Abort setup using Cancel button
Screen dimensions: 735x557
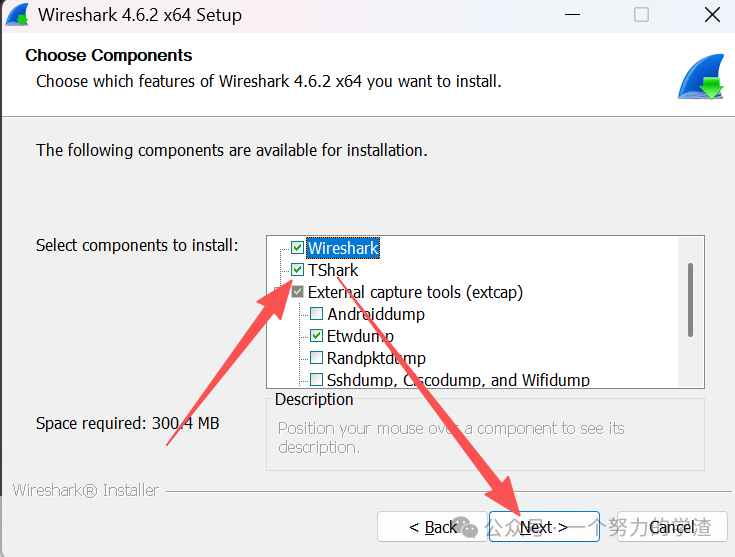(x=672, y=527)
